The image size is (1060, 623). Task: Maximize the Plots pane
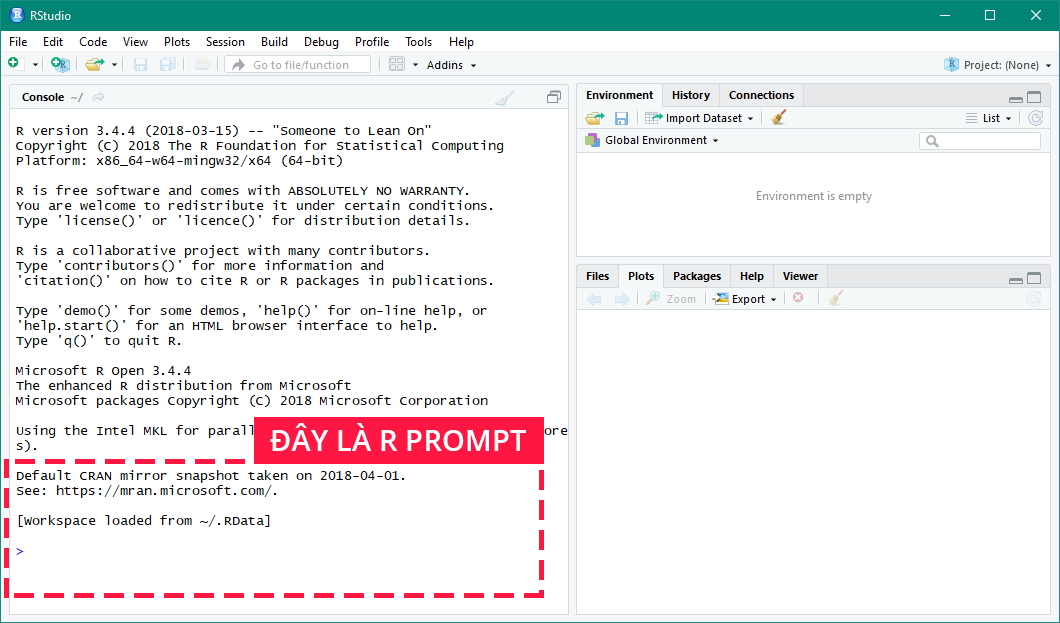pos(1034,279)
